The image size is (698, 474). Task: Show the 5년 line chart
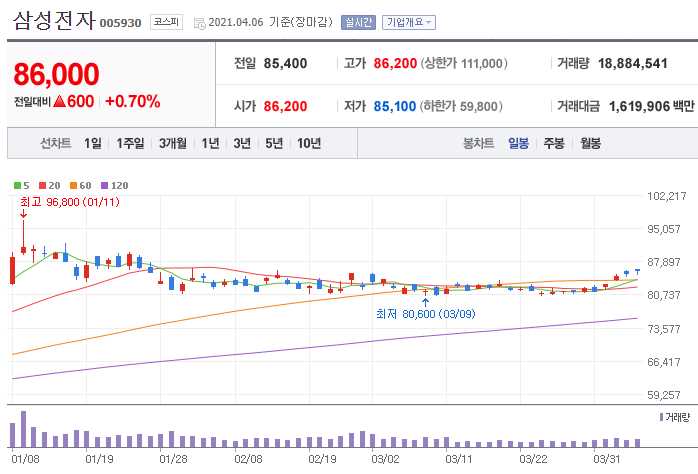tap(274, 143)
